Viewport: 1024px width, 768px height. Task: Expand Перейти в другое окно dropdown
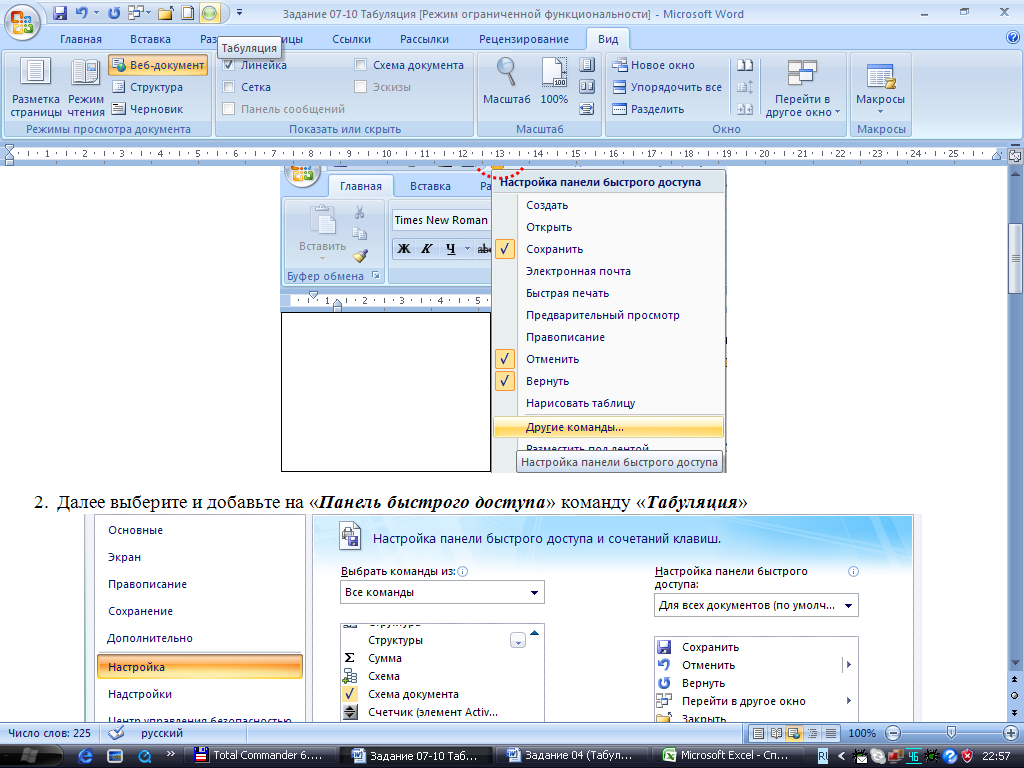point(802,88)
